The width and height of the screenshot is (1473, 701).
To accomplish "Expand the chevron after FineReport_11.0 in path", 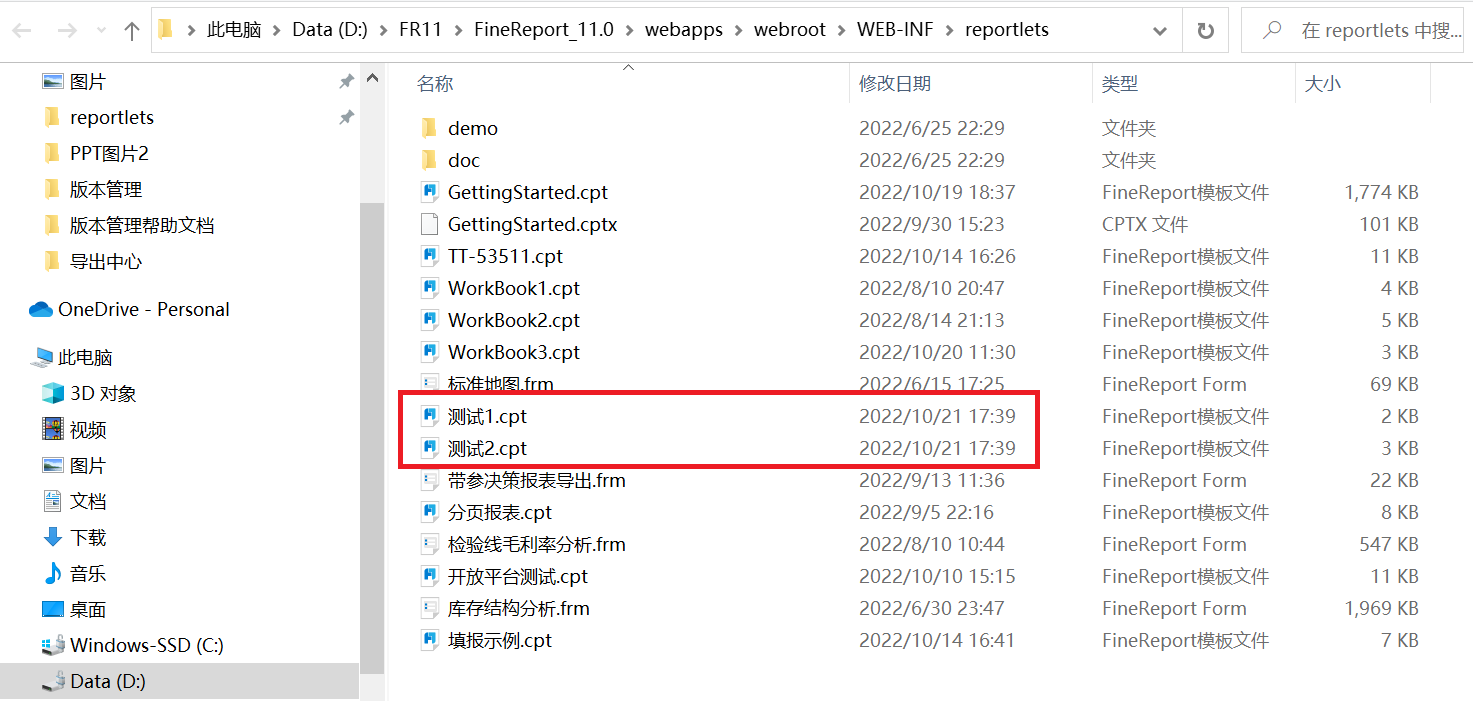I will [629, 30].
